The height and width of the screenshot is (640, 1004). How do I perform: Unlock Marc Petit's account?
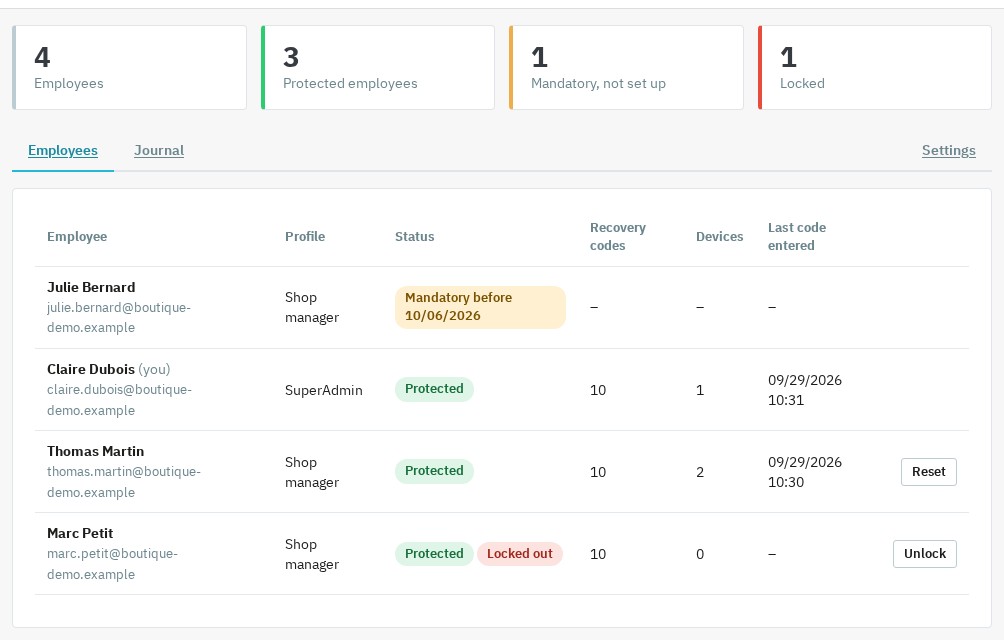pyautogui.click(x=925, y=554)
